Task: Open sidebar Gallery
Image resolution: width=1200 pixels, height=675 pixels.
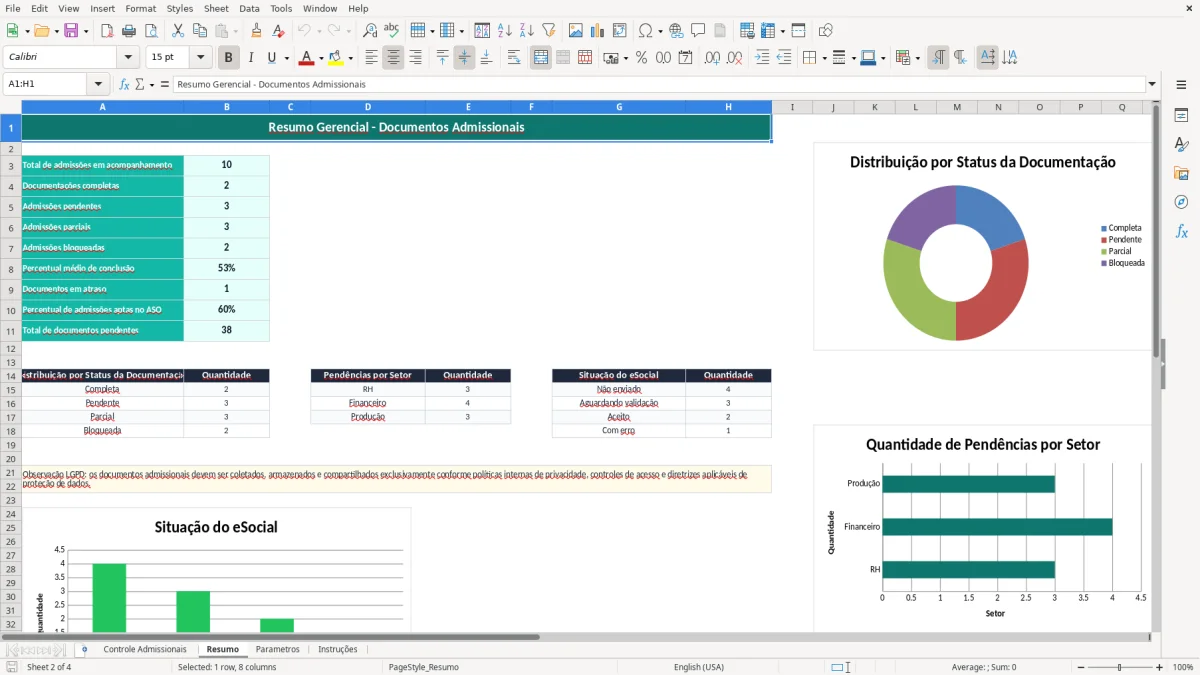Action: [x=1181, y=173]
